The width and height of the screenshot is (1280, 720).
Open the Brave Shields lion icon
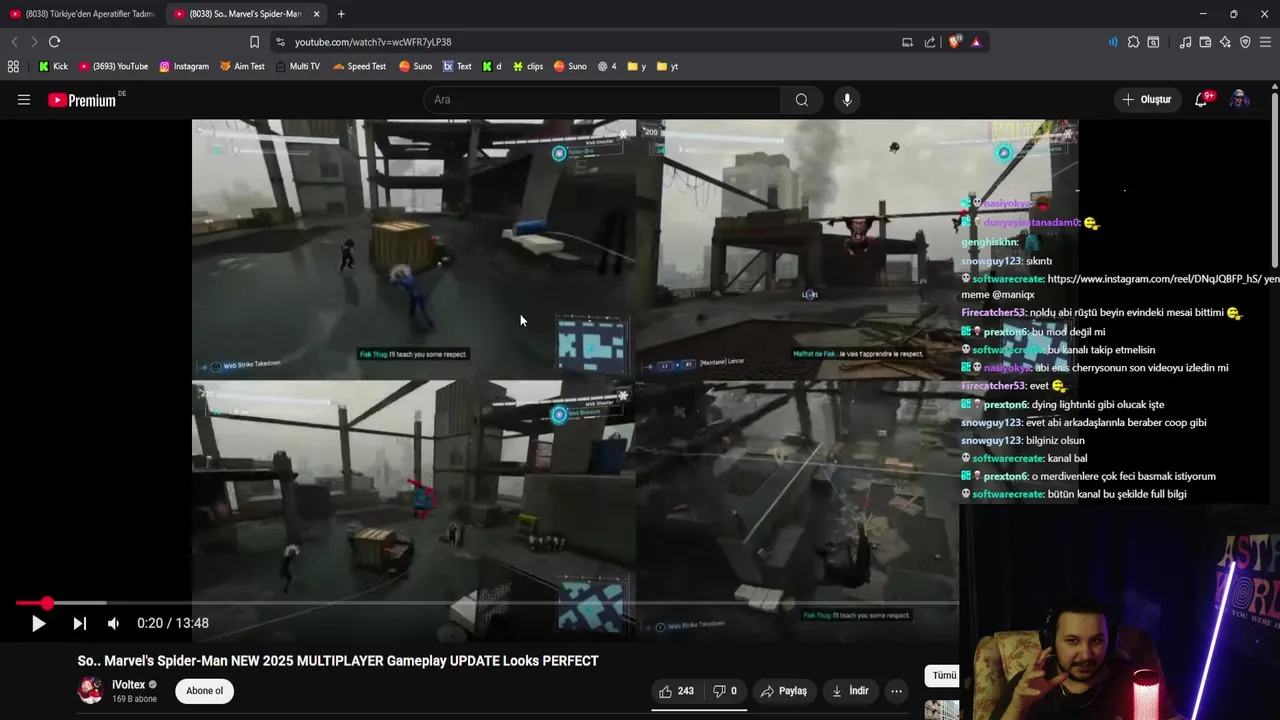click(x=954, y=42)
